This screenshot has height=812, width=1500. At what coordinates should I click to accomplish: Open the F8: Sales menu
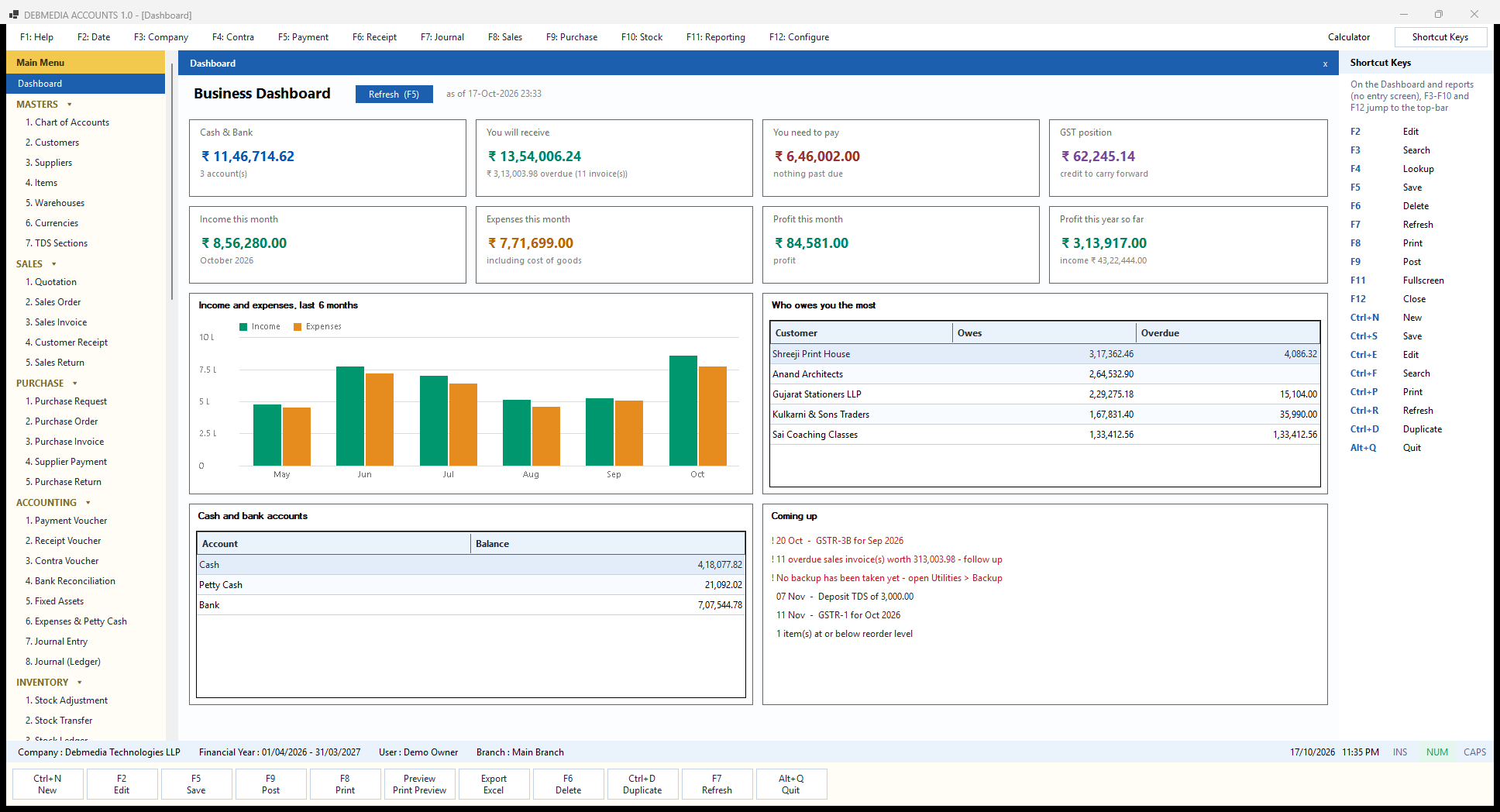coord(505,37)
